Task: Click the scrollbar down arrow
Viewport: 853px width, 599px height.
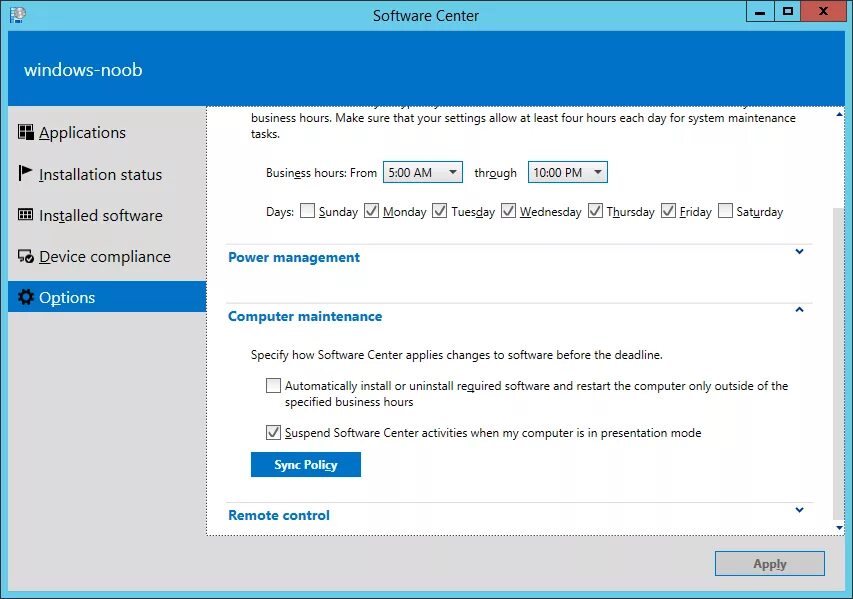Action: point(838,527)
